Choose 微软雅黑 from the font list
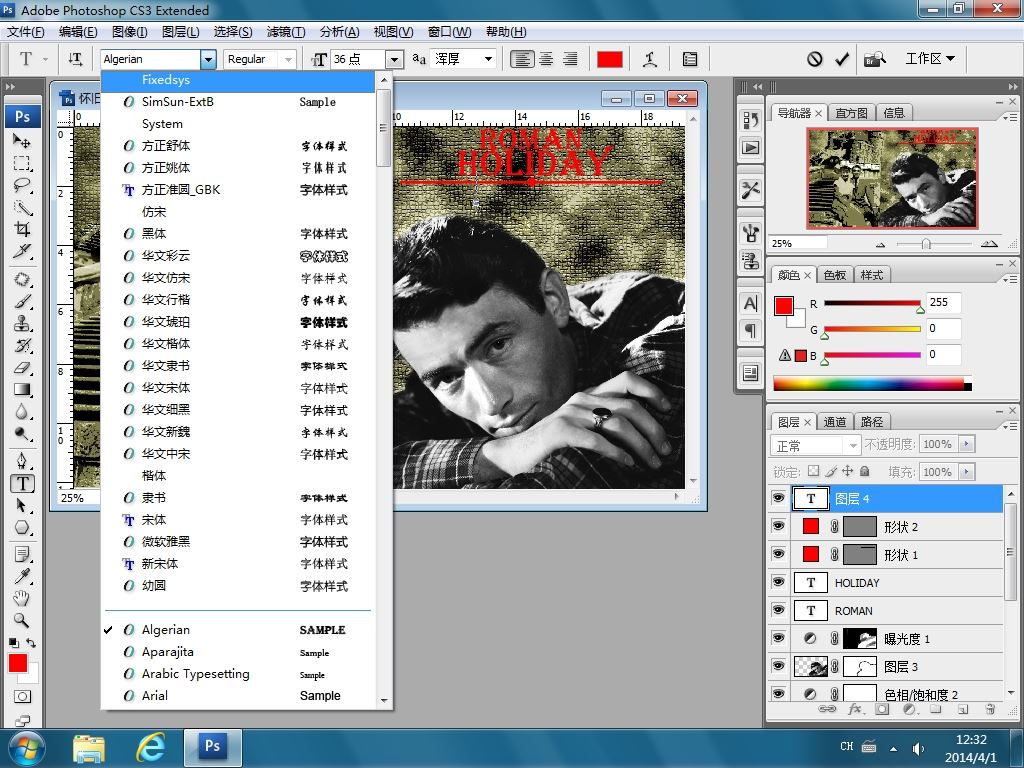 [238, 541]
